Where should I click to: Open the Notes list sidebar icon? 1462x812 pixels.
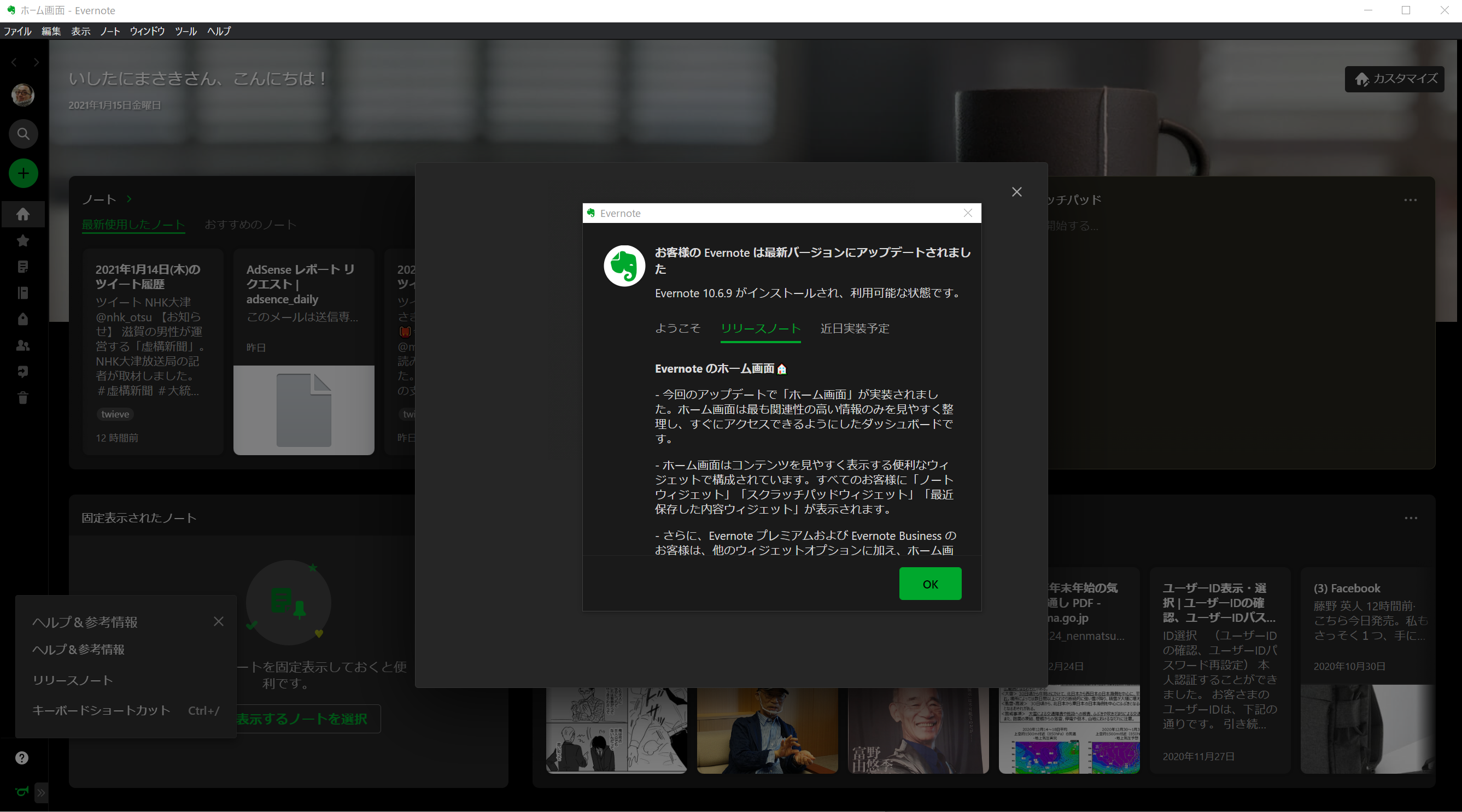tap(24, 267)
